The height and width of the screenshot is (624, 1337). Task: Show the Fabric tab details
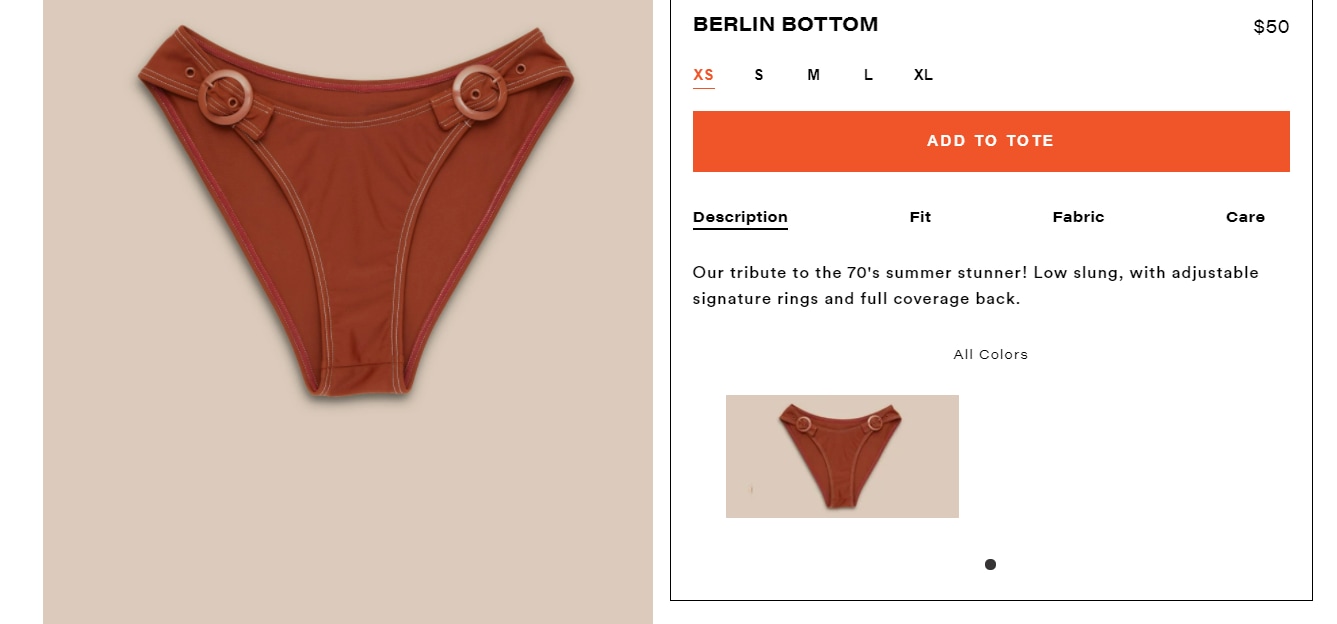tap(1078, 217)
